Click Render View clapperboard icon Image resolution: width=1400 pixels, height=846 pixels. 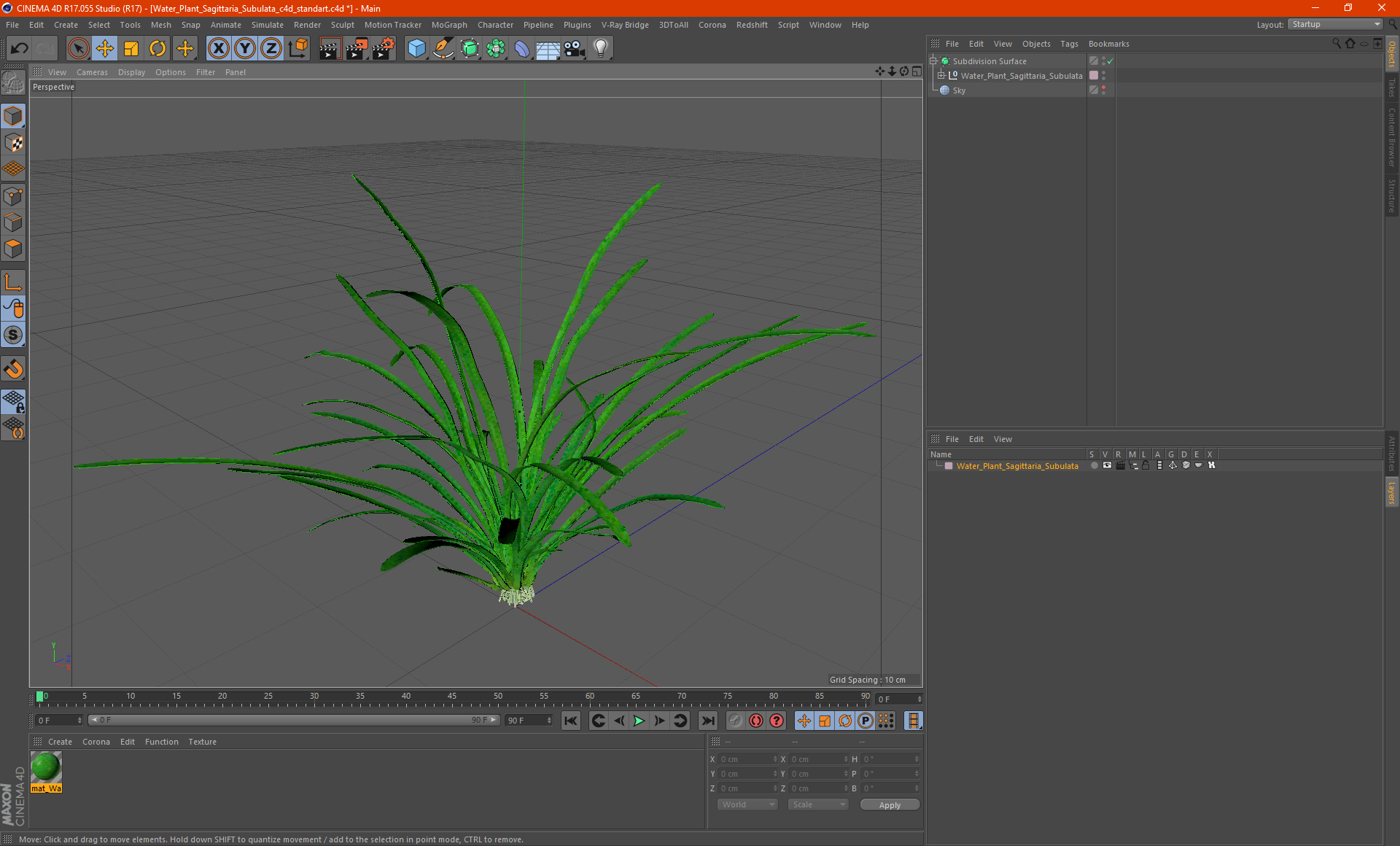point(330,49)
